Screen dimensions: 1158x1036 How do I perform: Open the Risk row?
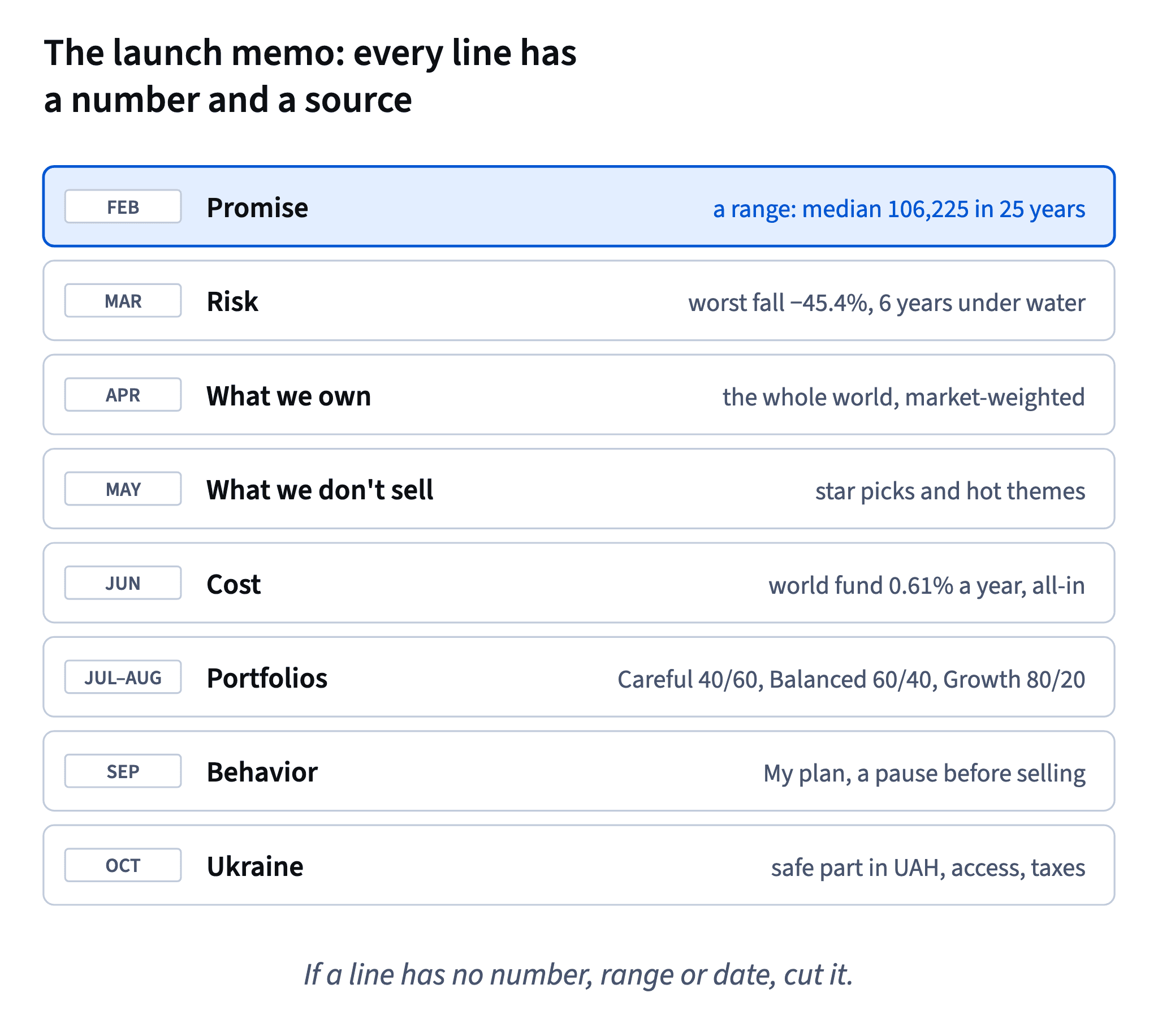coord(578,300)
